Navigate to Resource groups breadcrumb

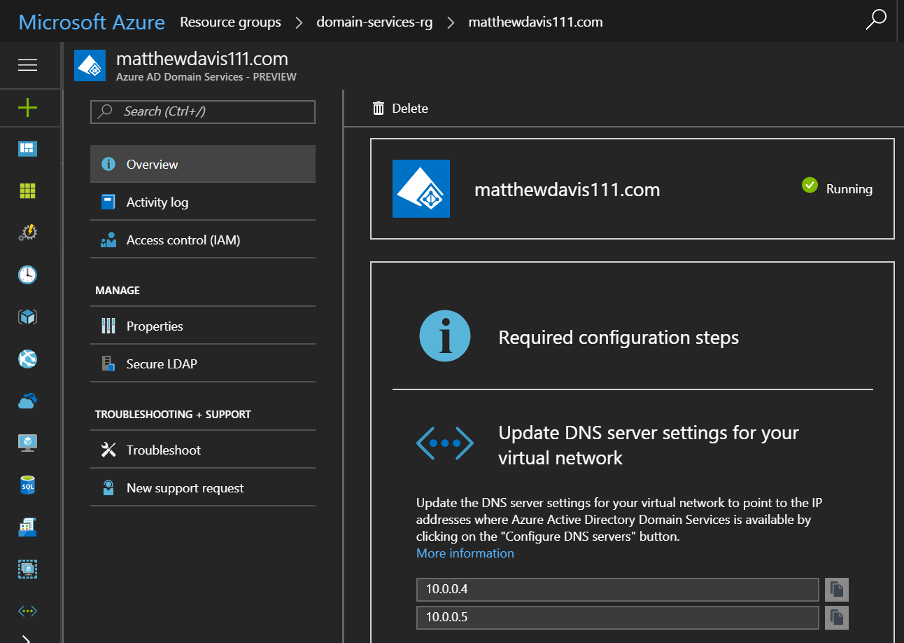(x=231, y=22)
